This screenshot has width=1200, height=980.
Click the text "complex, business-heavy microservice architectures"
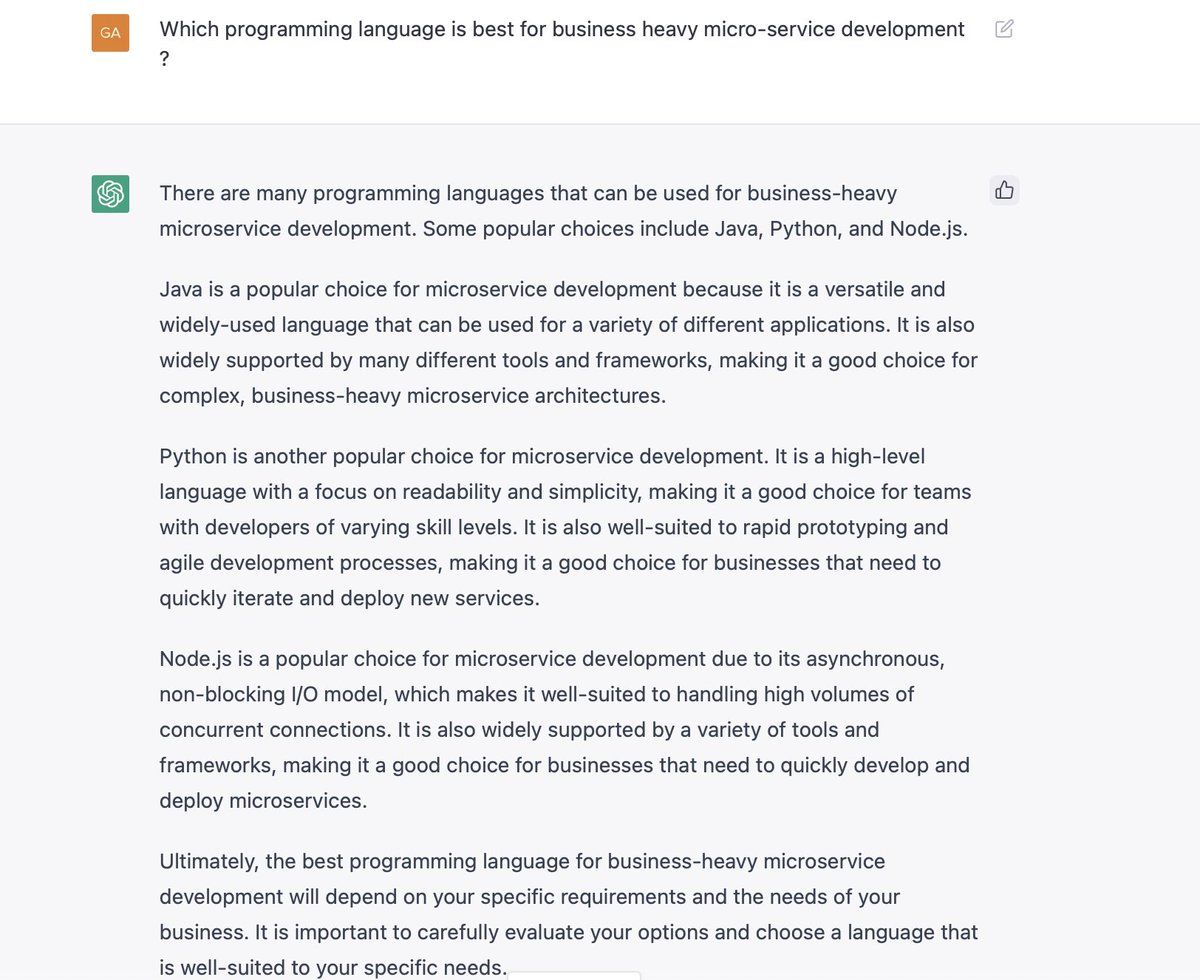click(410, 395)
